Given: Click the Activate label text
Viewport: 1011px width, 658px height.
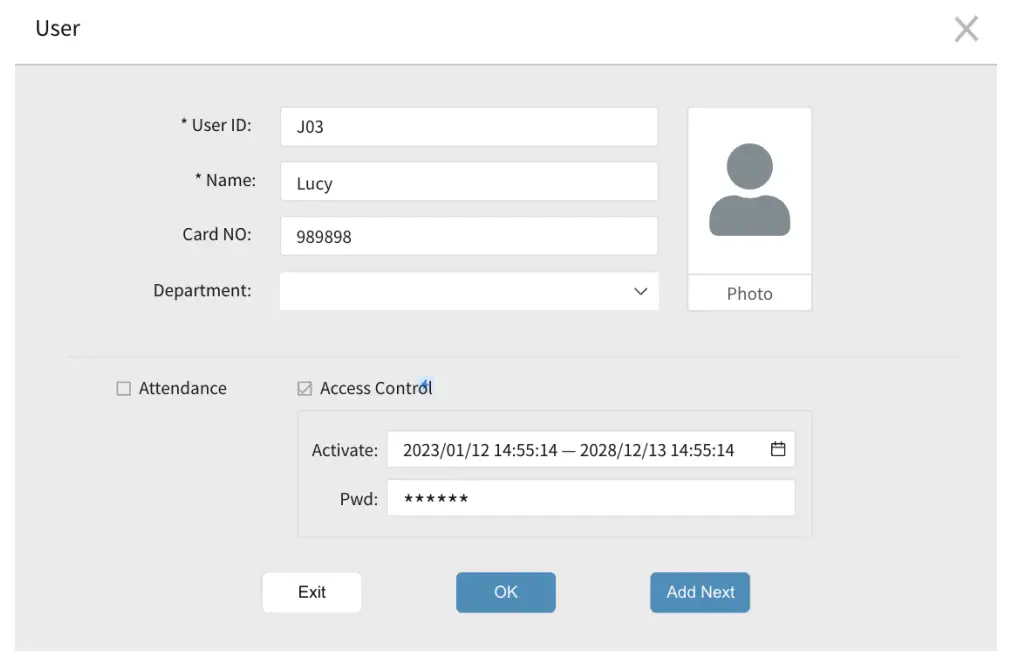Looking at the screenshot, I should 344,451.
